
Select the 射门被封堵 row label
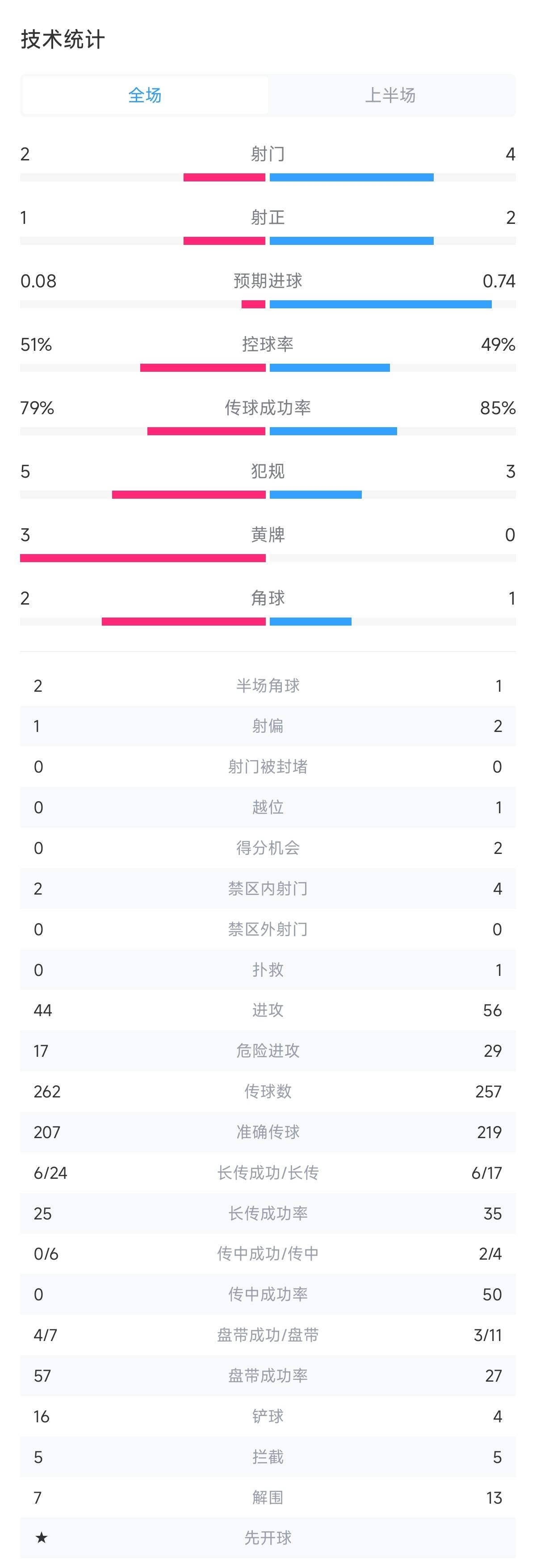[x=268, y=767]
